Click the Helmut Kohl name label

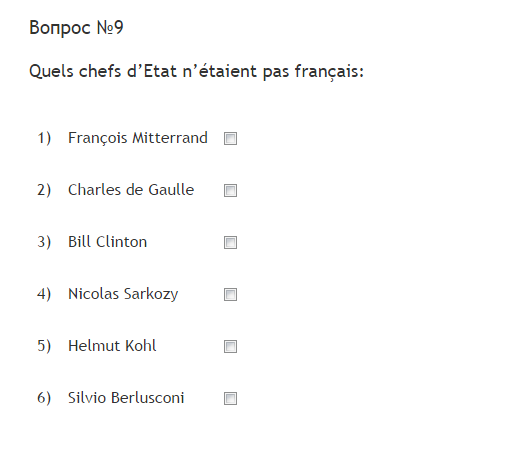112,346
